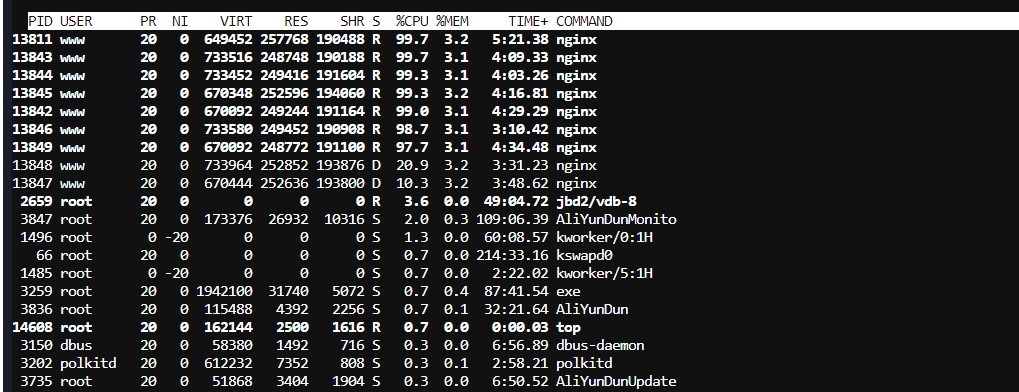Select the kworker/5:1H process name

tap(604, 274)
